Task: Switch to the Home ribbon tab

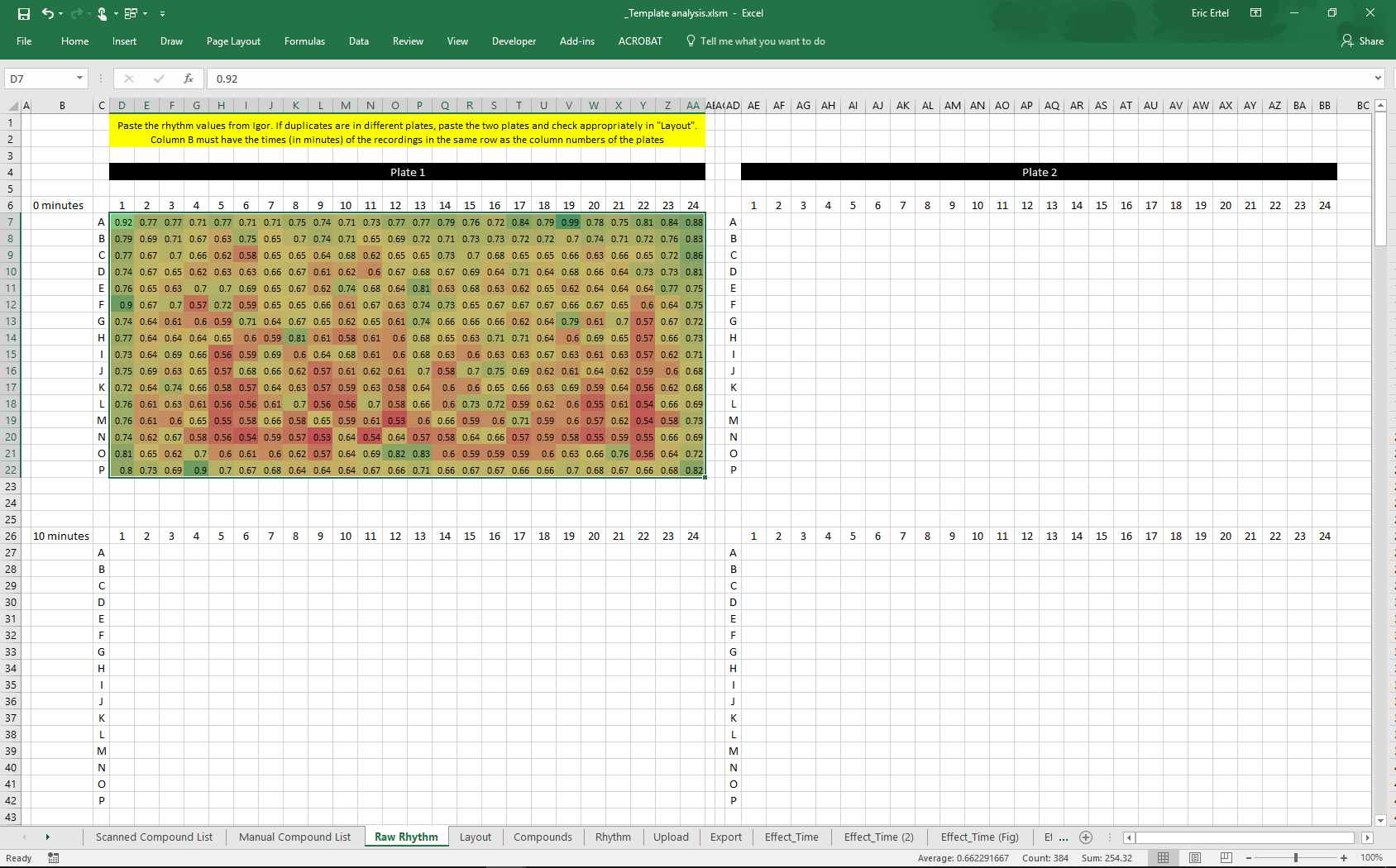Action: [x=74, y=41]
